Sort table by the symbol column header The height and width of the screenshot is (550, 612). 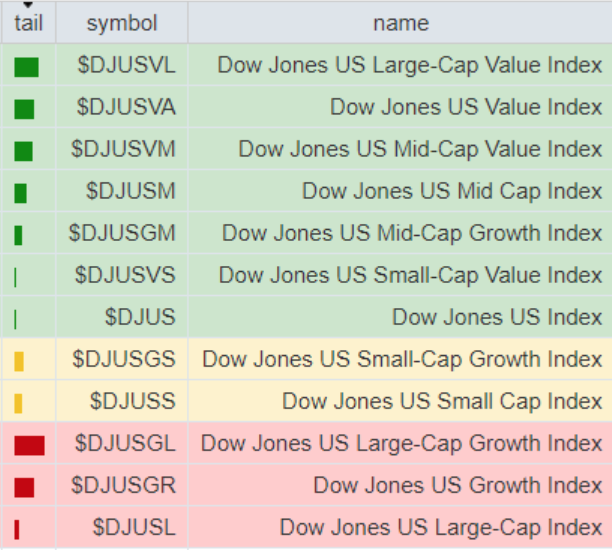[x=122, y=23]
